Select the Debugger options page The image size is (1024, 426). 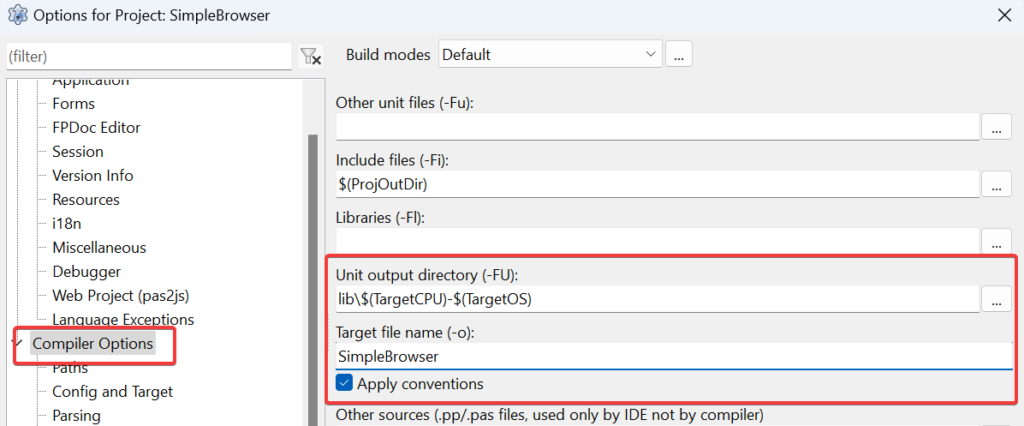tap(86, 272)
